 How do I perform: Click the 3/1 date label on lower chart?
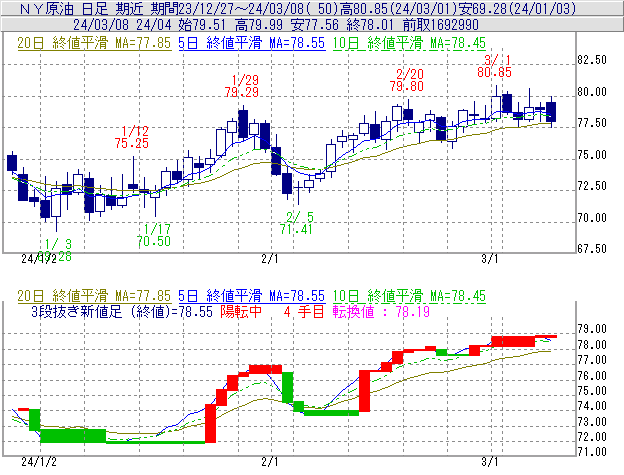490,462
